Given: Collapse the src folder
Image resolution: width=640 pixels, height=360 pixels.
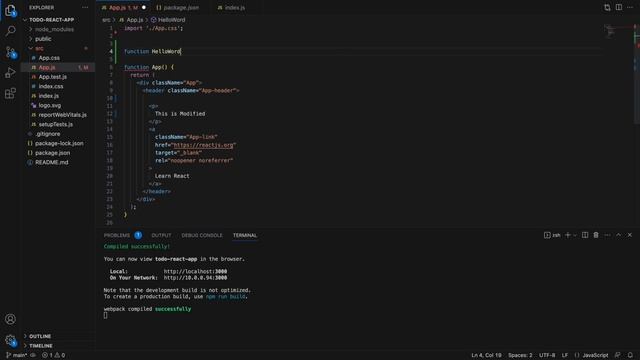Looking at the screenshot, I should [x=39, y=48].
